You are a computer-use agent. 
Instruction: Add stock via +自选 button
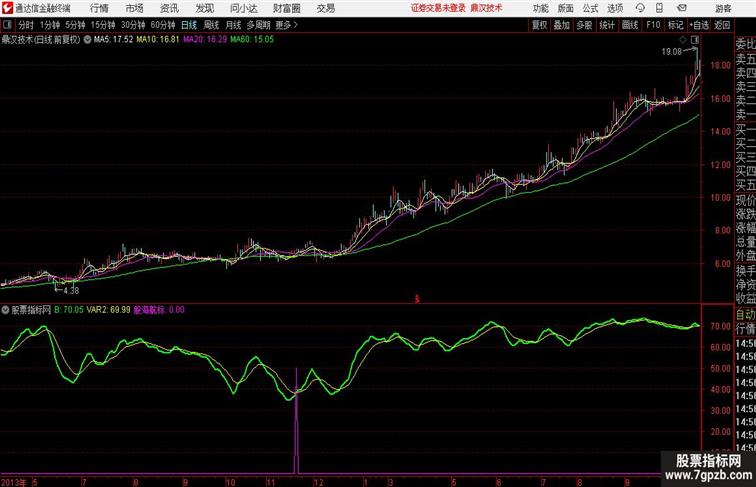pos(699,25)
